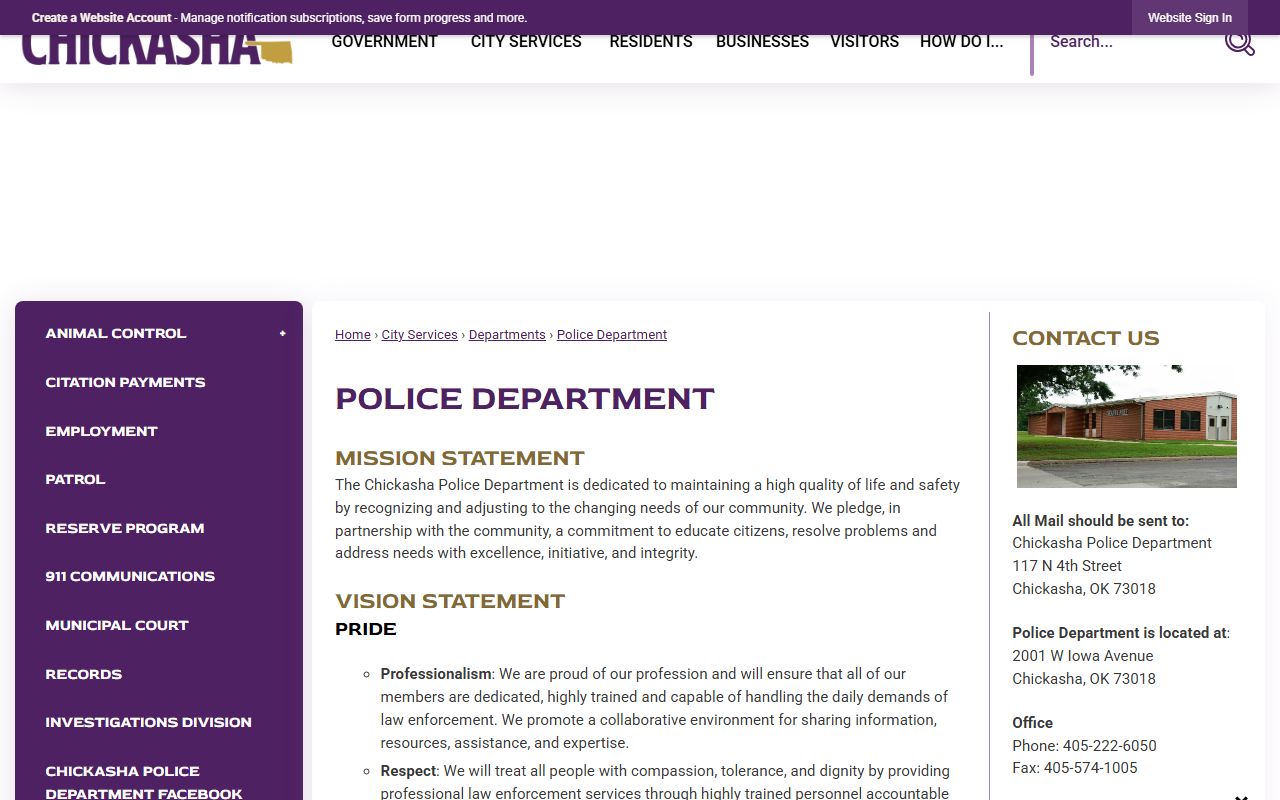This screenshot has height=800, width=1280.
Task: Click the Professionalism bullet term
Action: click(436, 674)
